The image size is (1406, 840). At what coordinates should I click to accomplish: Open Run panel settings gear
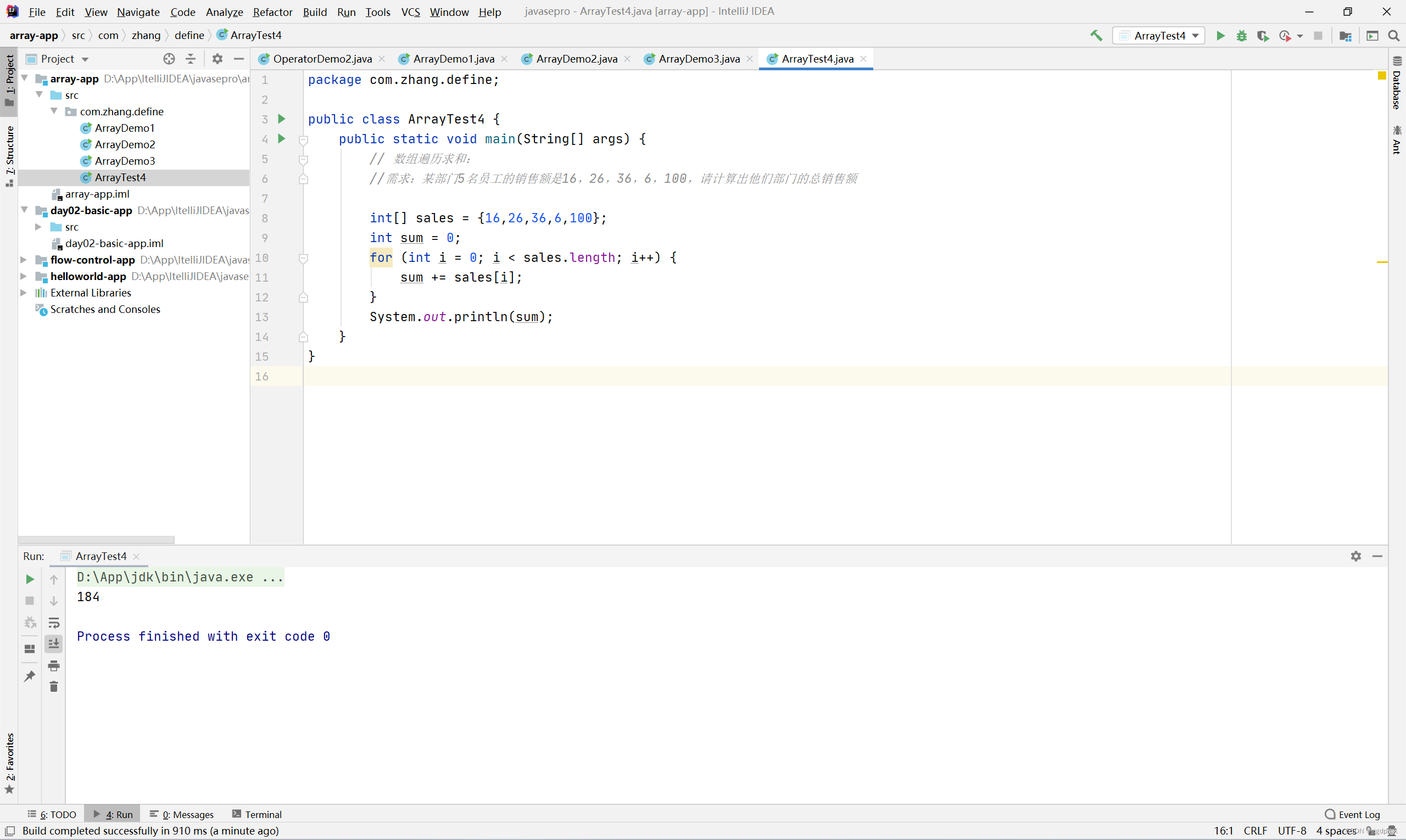(1355, 556)
